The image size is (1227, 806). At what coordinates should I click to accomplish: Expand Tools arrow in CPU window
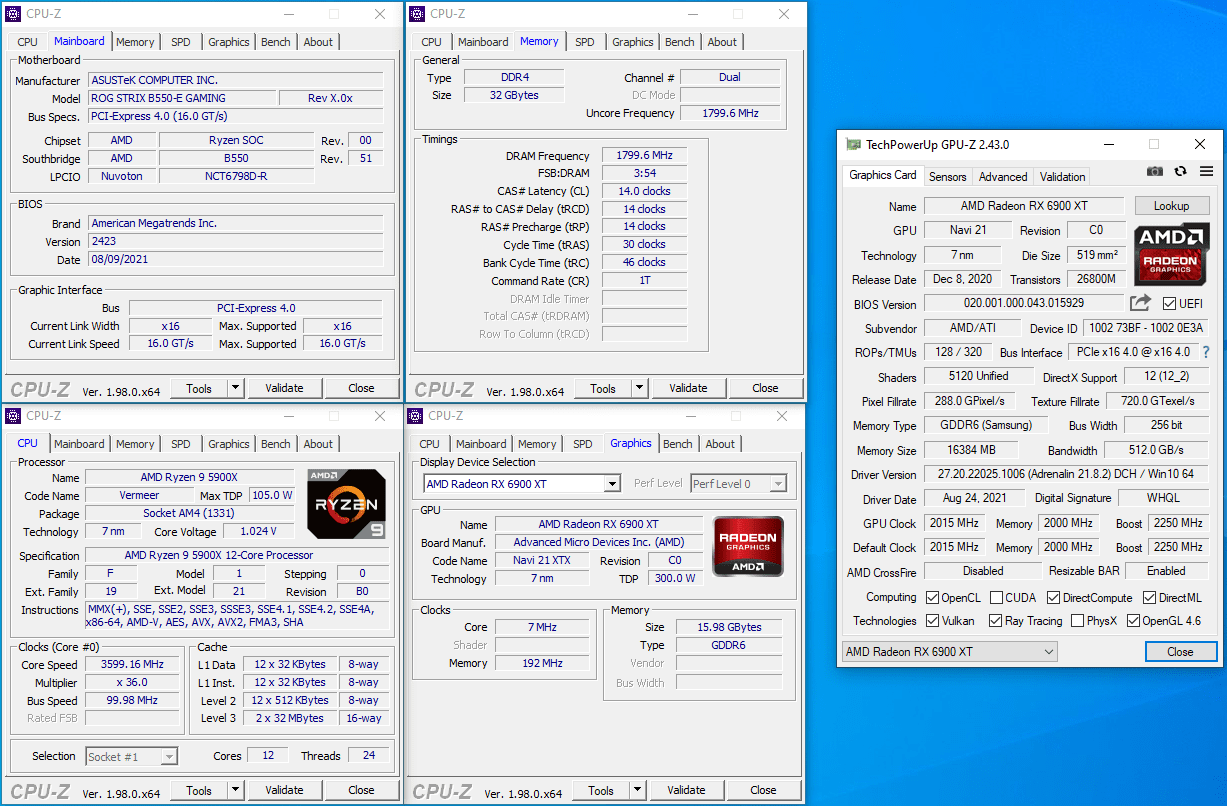236,790
